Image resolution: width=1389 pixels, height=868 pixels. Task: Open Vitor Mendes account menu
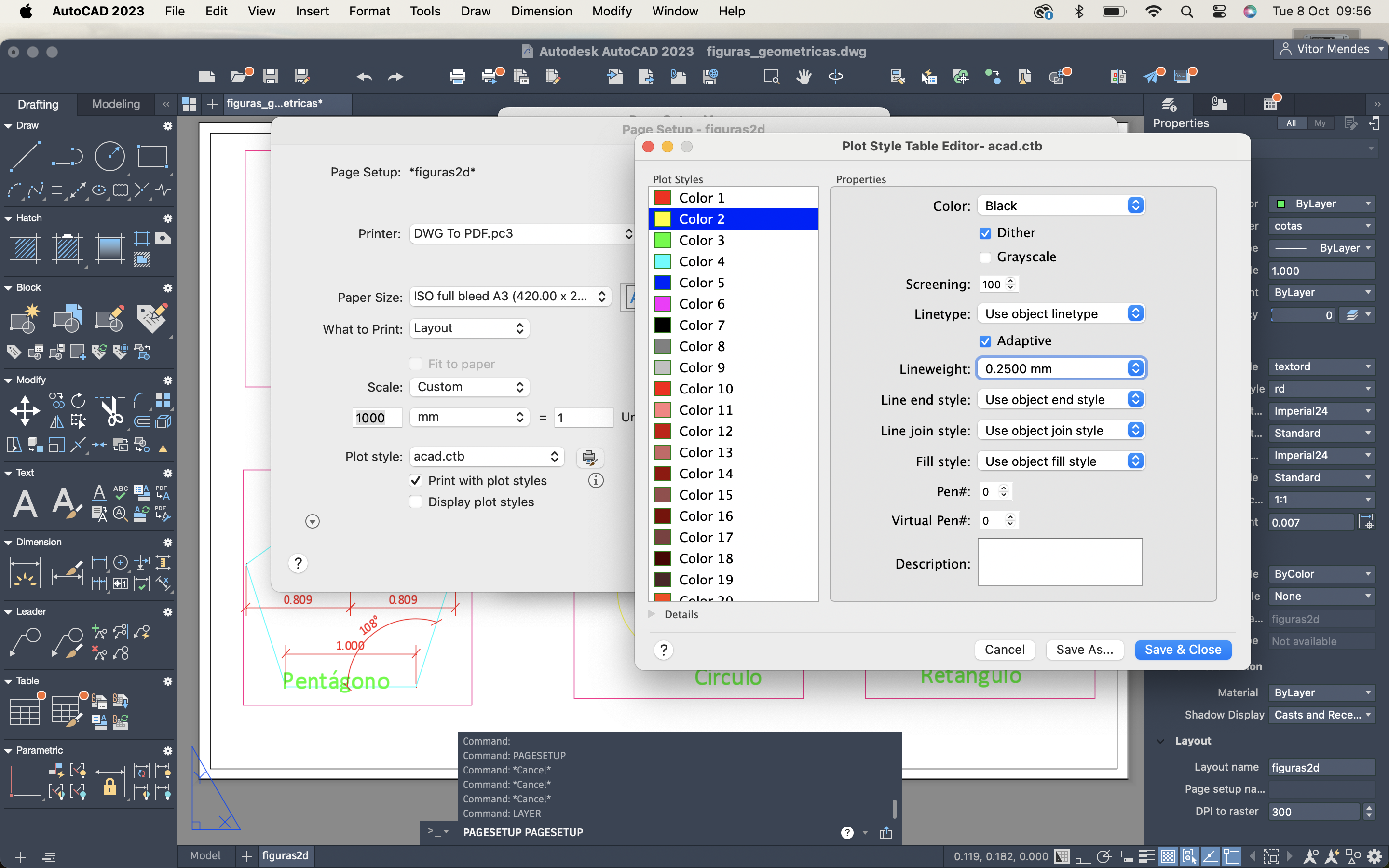(x=1332, y=49)
